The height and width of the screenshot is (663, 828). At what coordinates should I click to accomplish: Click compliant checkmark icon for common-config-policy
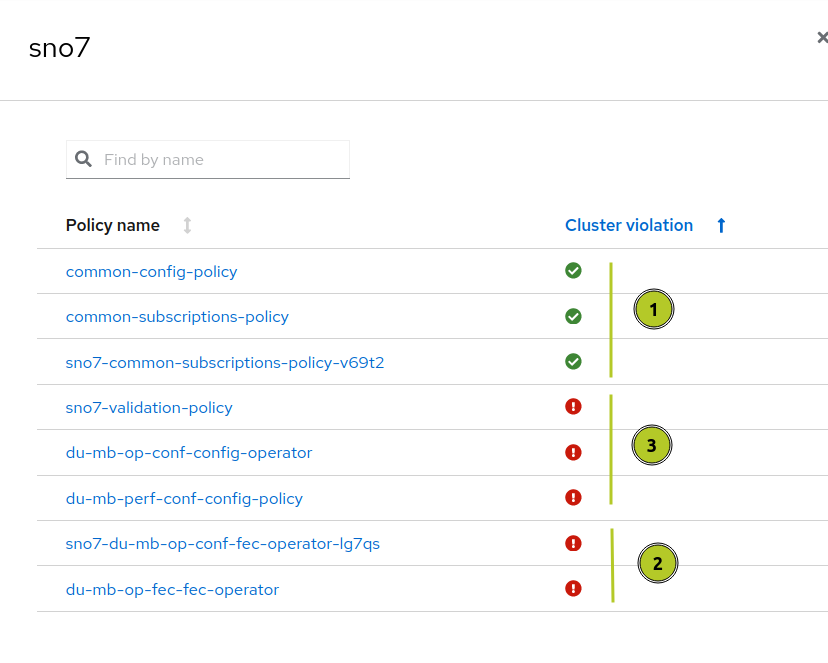tap(573, 270)
